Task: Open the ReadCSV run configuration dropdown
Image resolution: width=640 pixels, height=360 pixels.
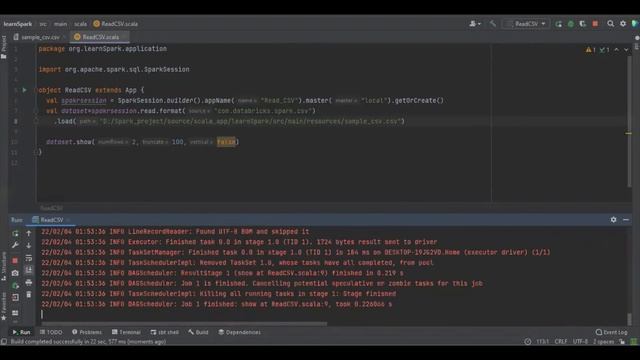Action: [525, 24]
